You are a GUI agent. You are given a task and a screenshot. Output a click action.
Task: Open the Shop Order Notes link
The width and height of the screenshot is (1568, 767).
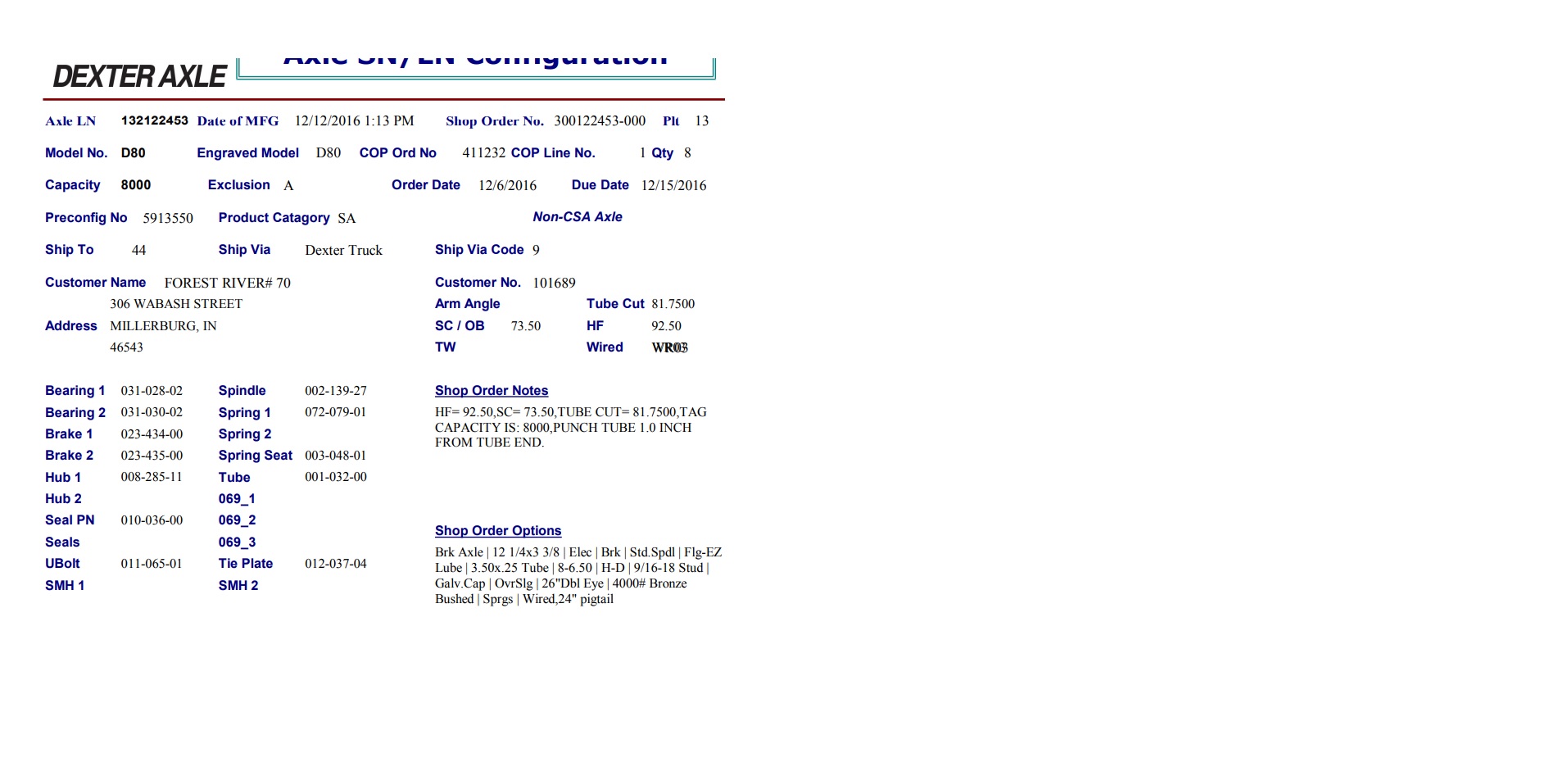(x=491, y=391)
